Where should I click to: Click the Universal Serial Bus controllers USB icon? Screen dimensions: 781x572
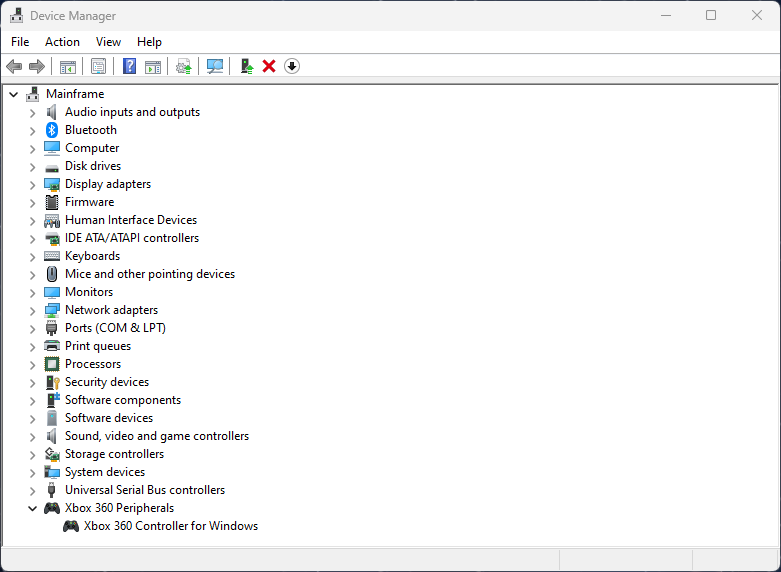51,490
